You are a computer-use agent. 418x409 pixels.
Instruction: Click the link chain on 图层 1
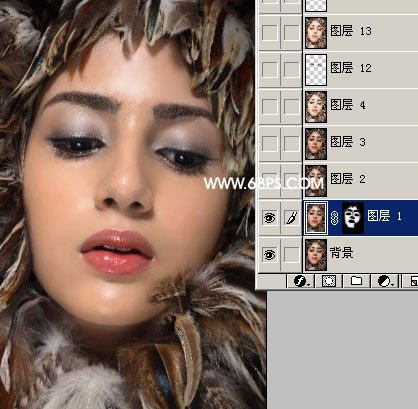334,218
